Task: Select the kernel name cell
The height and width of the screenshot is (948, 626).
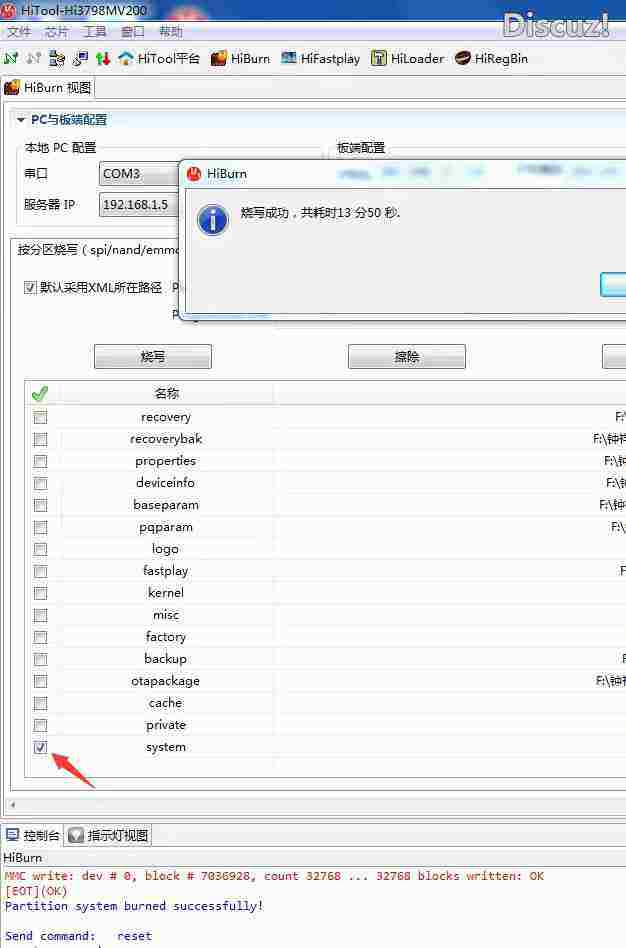Action: click(166, 593)
